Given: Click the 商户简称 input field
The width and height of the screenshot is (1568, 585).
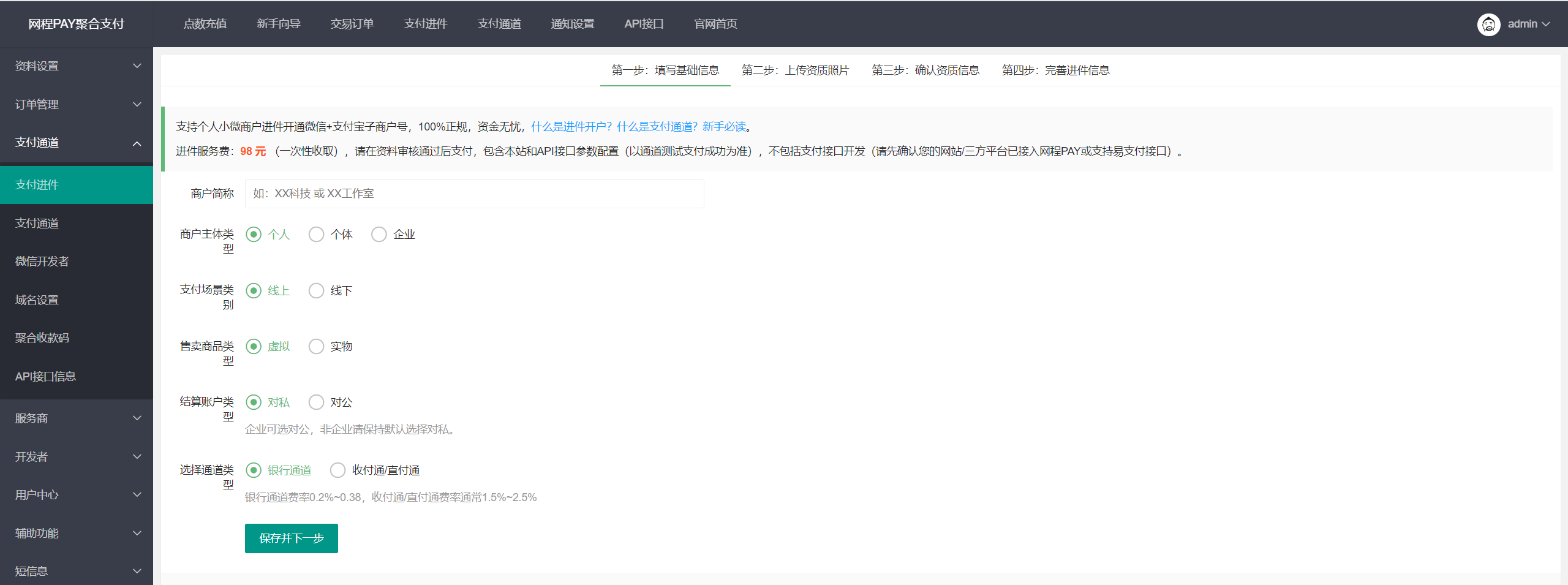Looking at the screenshot, I should [474, 194].
